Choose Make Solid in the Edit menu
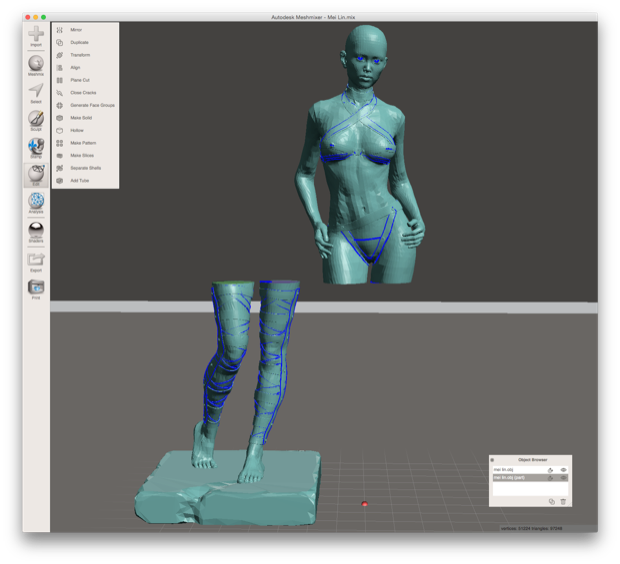Image resolution: width=620 pixels, height=564 pixels. coord(85,118)
